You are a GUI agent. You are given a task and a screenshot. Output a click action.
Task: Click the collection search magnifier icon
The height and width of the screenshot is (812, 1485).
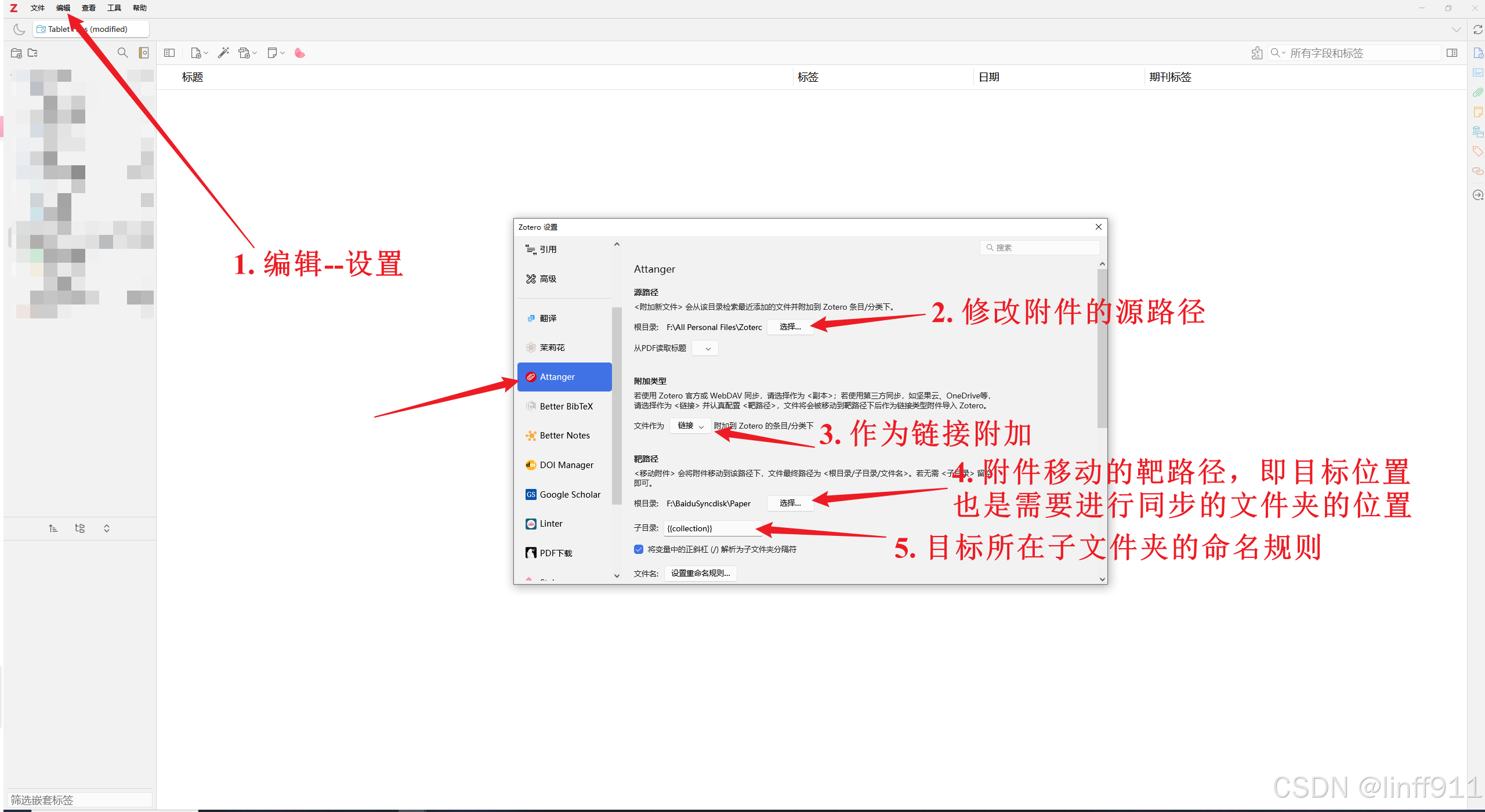coord(122,53)
